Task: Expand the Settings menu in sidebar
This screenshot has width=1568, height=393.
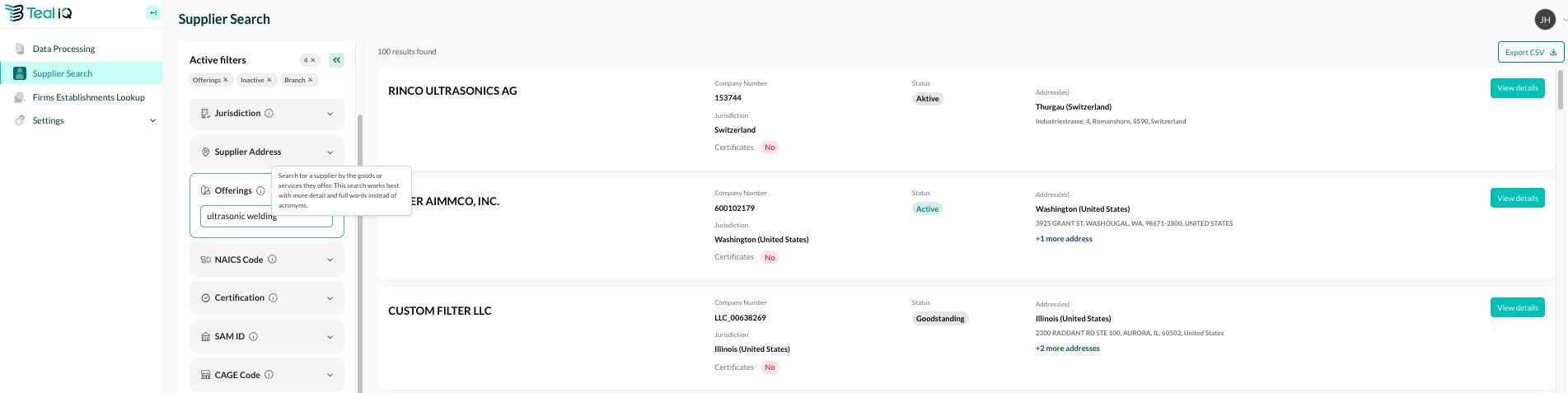Action: click(152, 121)
